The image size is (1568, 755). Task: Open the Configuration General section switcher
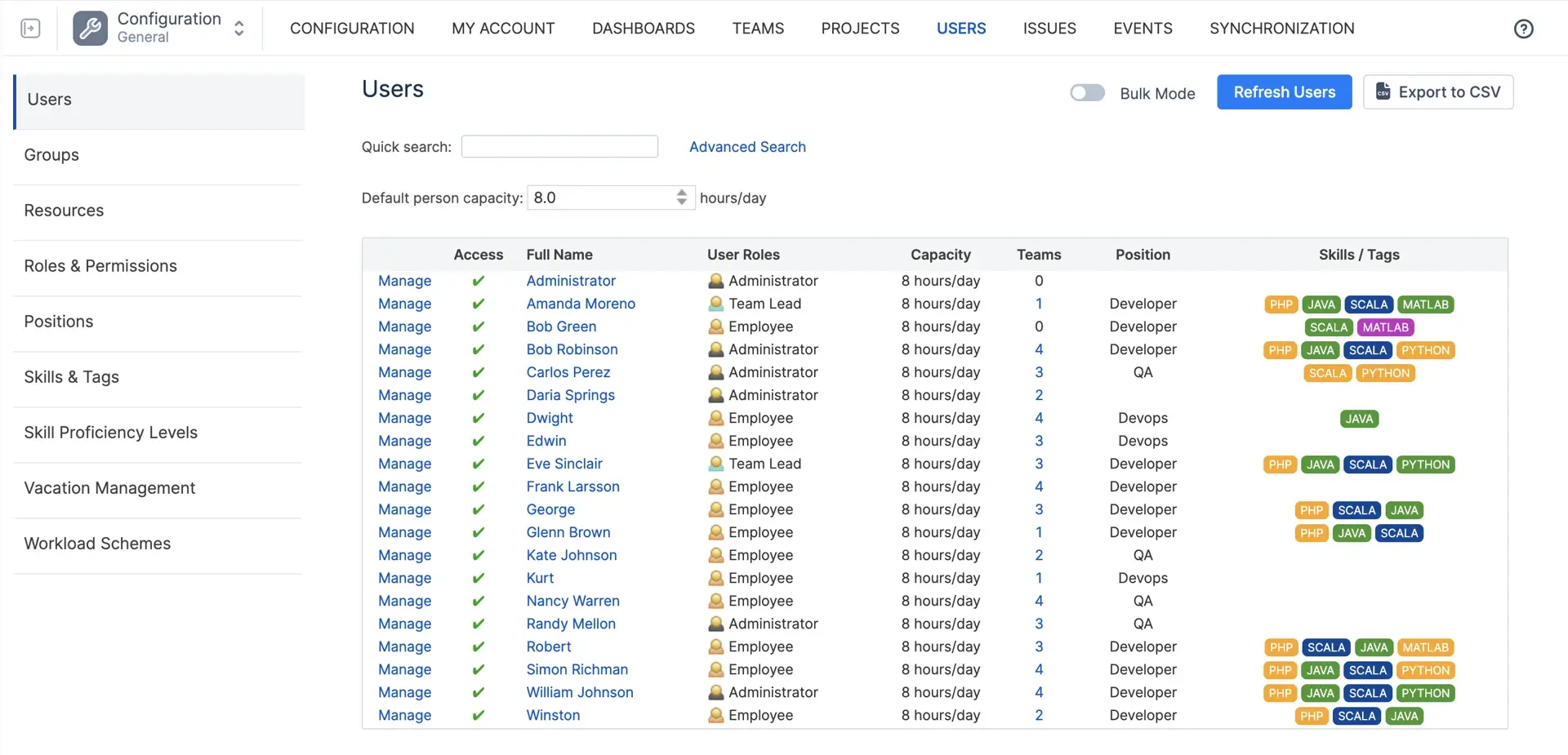(x=239, y=29)
